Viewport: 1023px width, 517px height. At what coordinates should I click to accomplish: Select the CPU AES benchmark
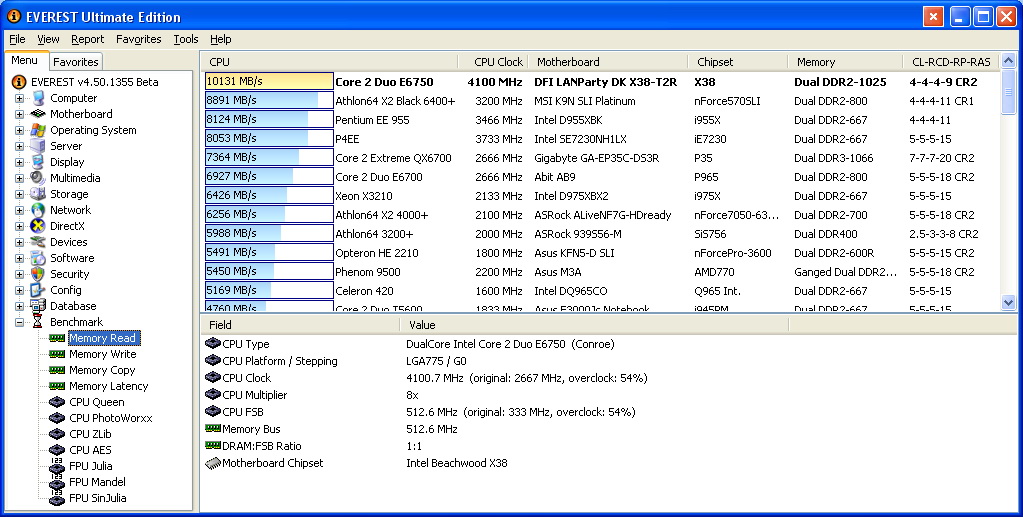(90, 450)
